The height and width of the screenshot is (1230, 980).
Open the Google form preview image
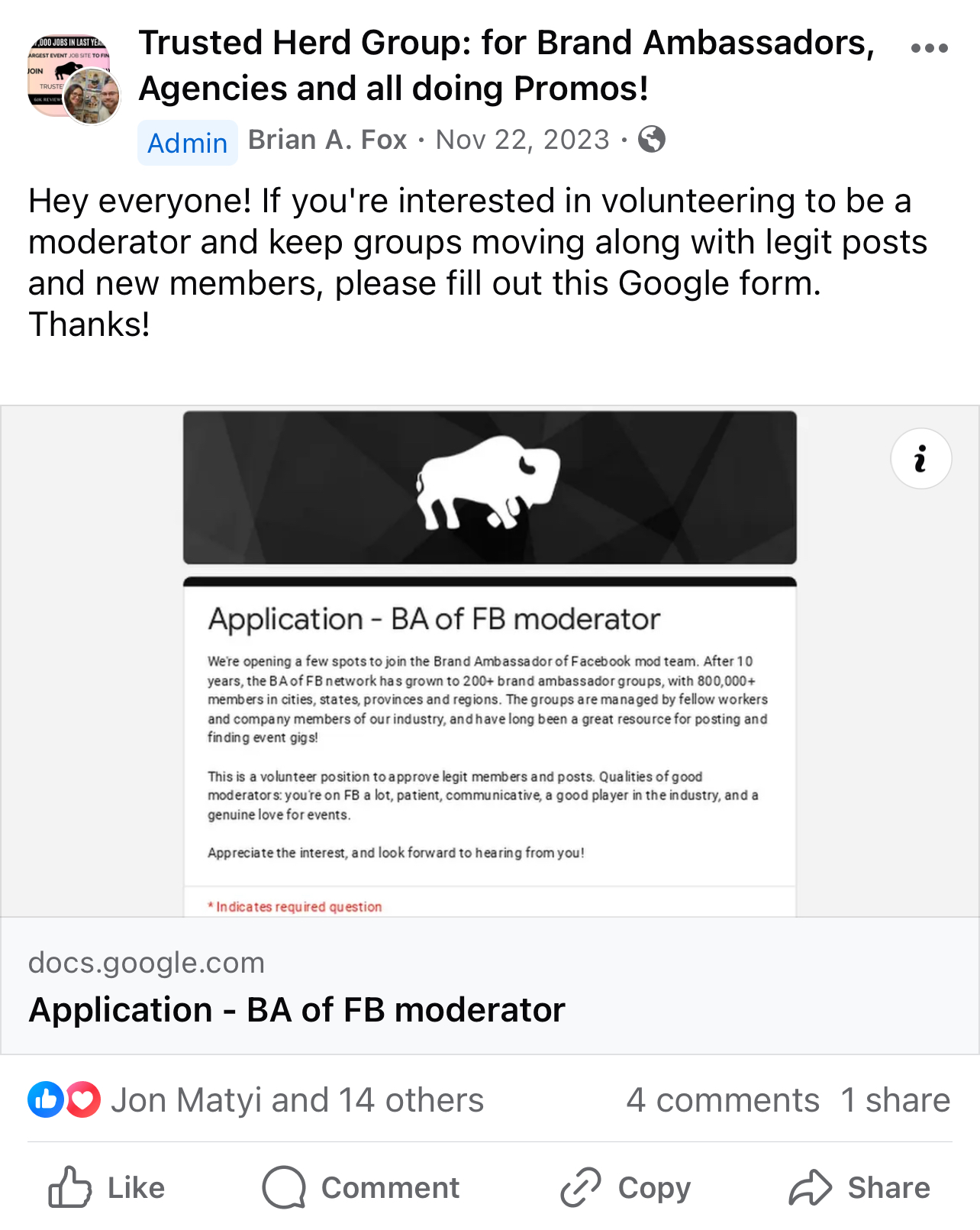(489, 661)
